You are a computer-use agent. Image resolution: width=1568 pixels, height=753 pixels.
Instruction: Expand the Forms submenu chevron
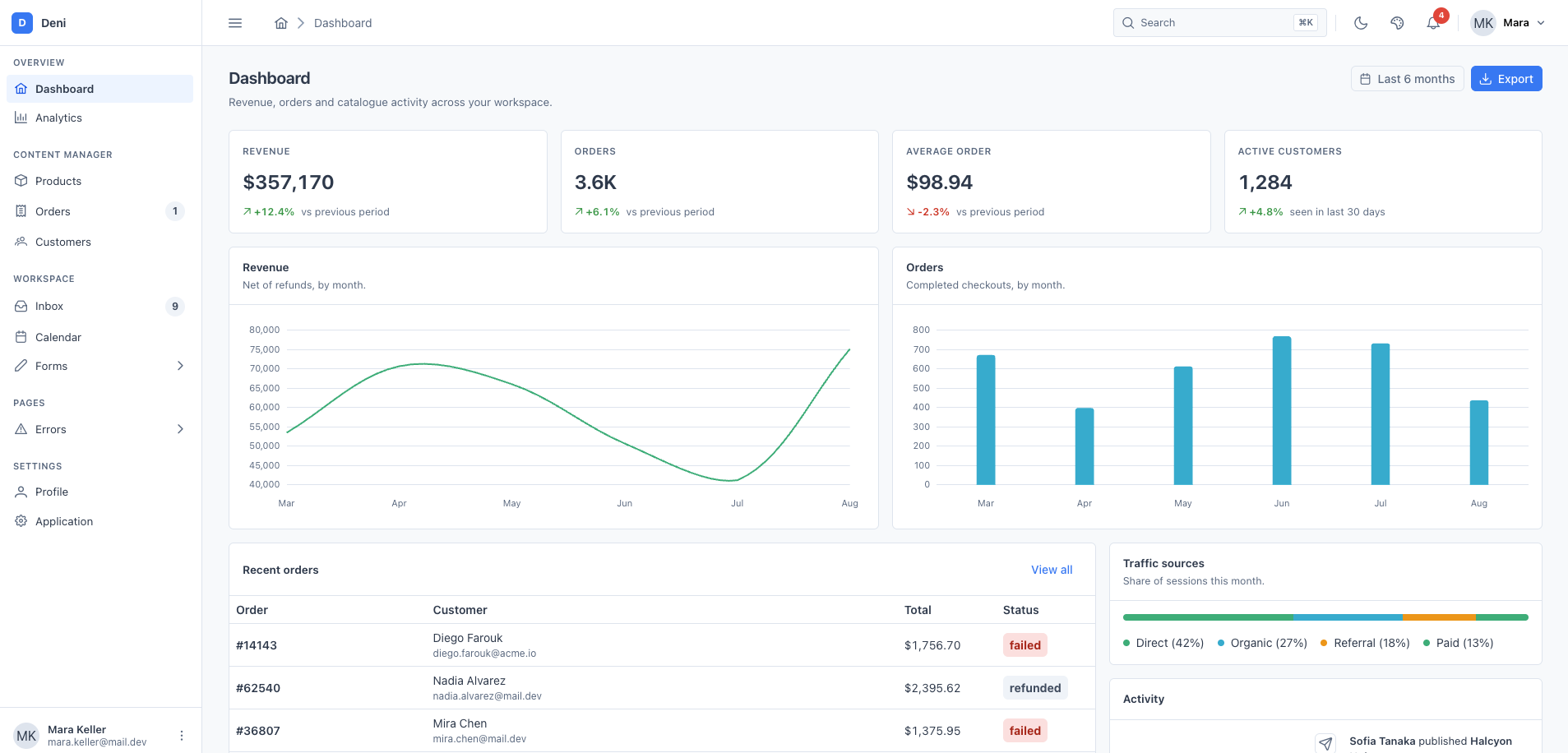pyautogui.click(x=180, y=366)
